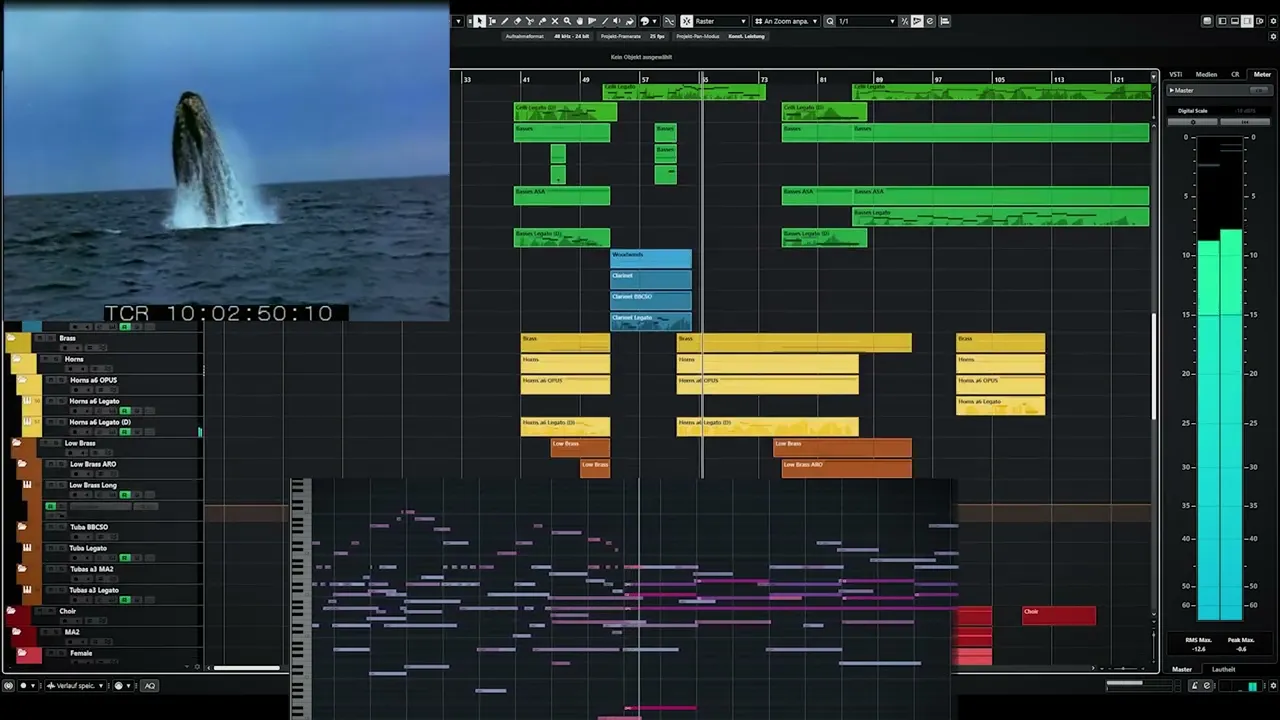Select the Time Warp tool

pos(592,21)
